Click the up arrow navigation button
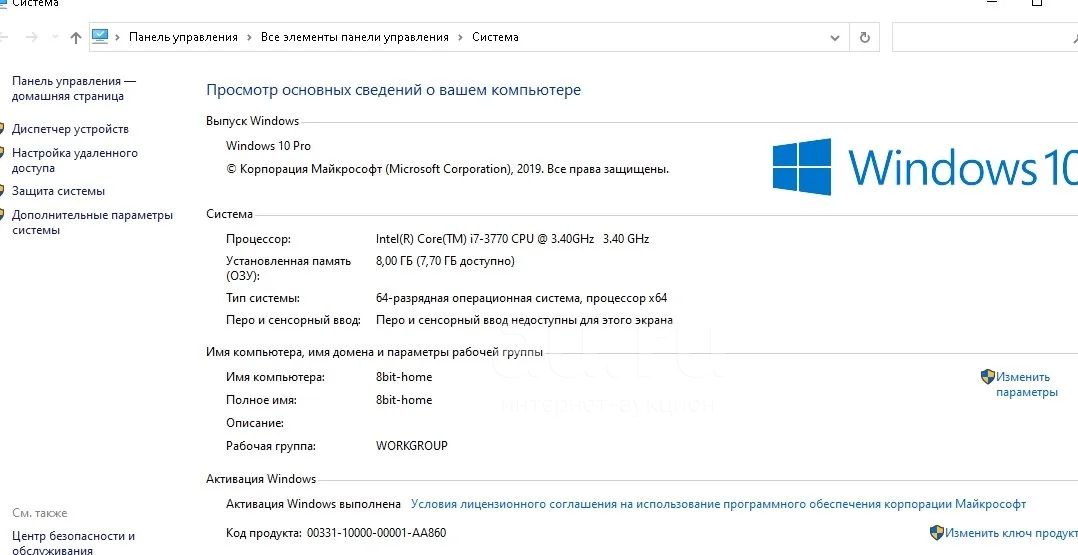 [76, 38]
